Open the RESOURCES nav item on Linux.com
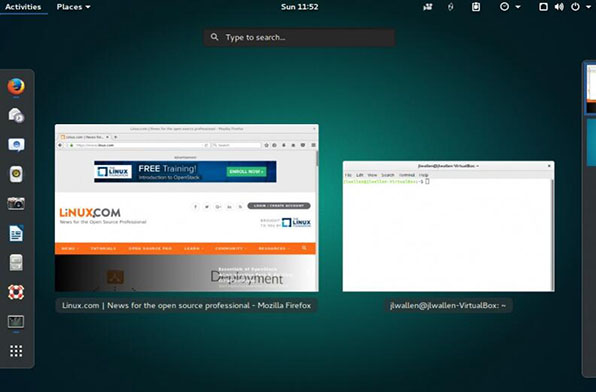 click(x=273, y=249)
